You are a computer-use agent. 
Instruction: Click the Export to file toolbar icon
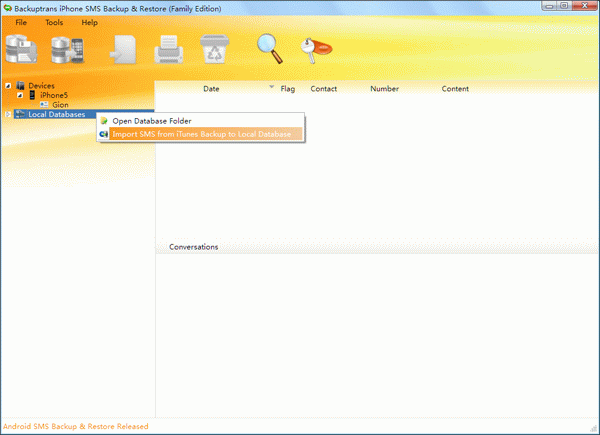tap(123, 50)
